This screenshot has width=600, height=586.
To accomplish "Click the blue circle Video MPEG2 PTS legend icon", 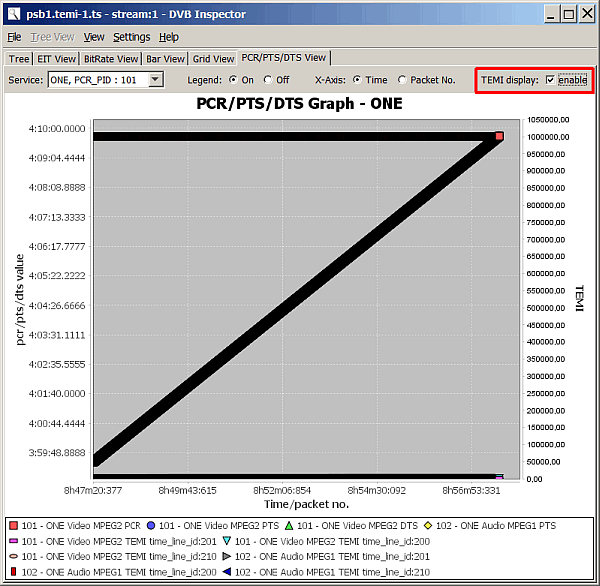I will (150, 525).
